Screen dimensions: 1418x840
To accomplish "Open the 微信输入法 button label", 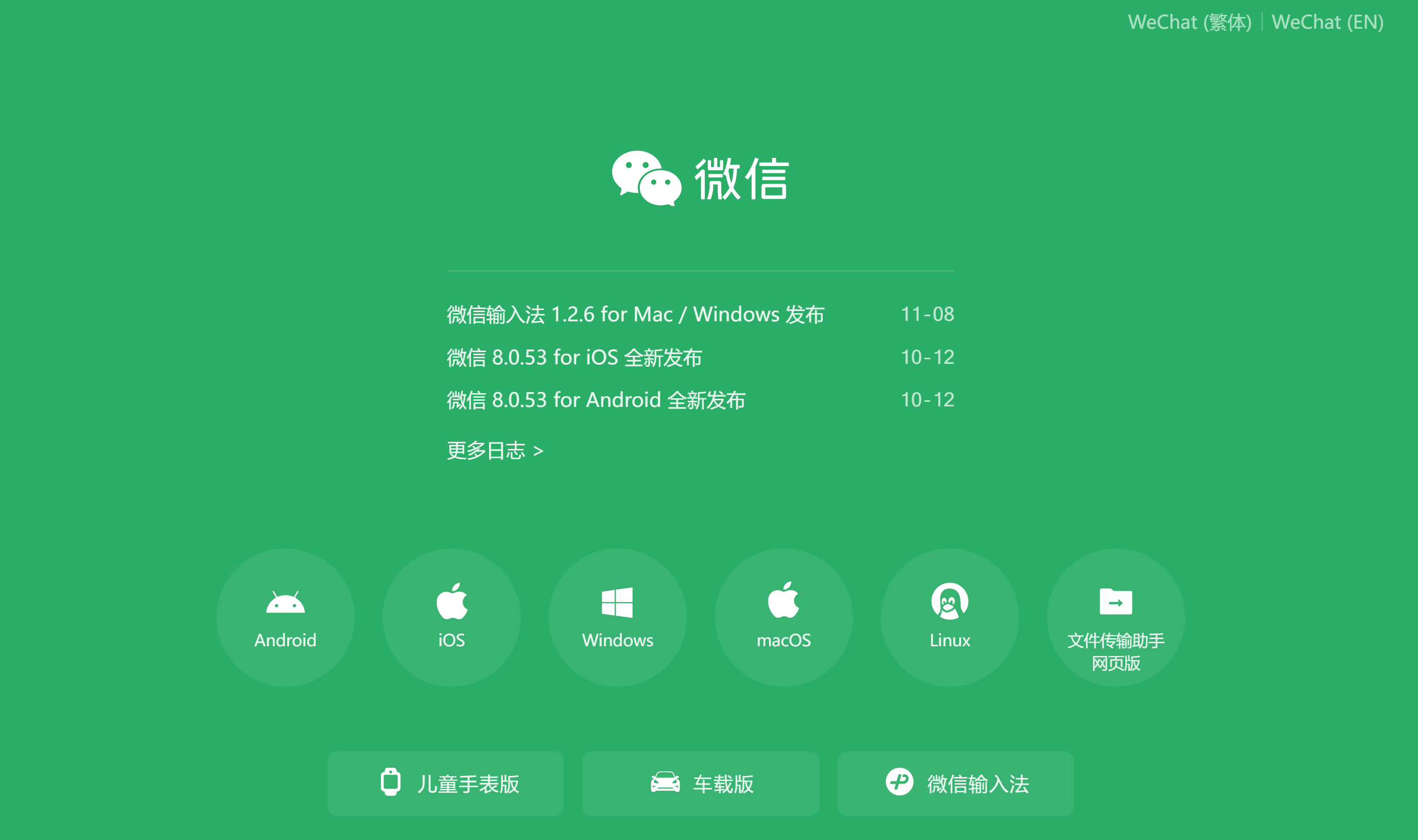I will click(978, 784).
